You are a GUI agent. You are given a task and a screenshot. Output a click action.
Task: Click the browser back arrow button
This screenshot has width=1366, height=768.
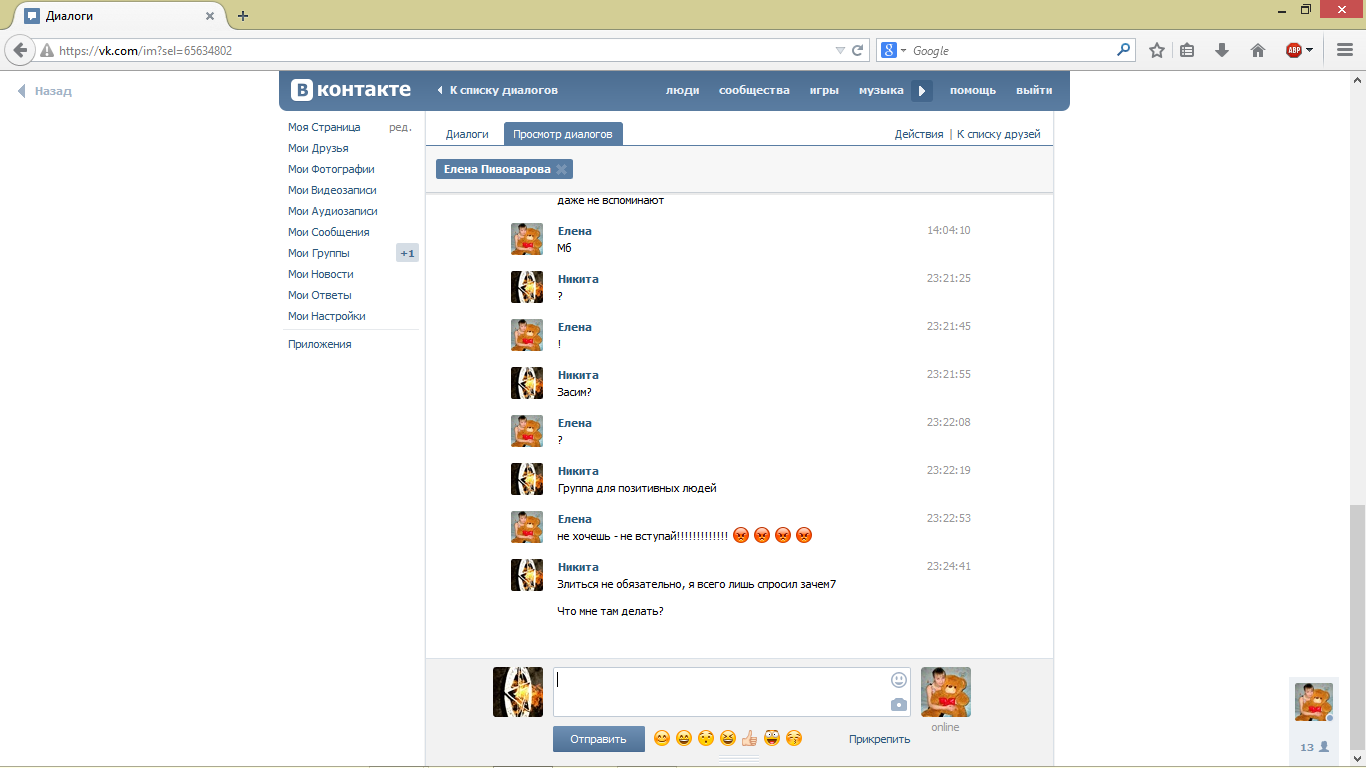pos(19,50)
